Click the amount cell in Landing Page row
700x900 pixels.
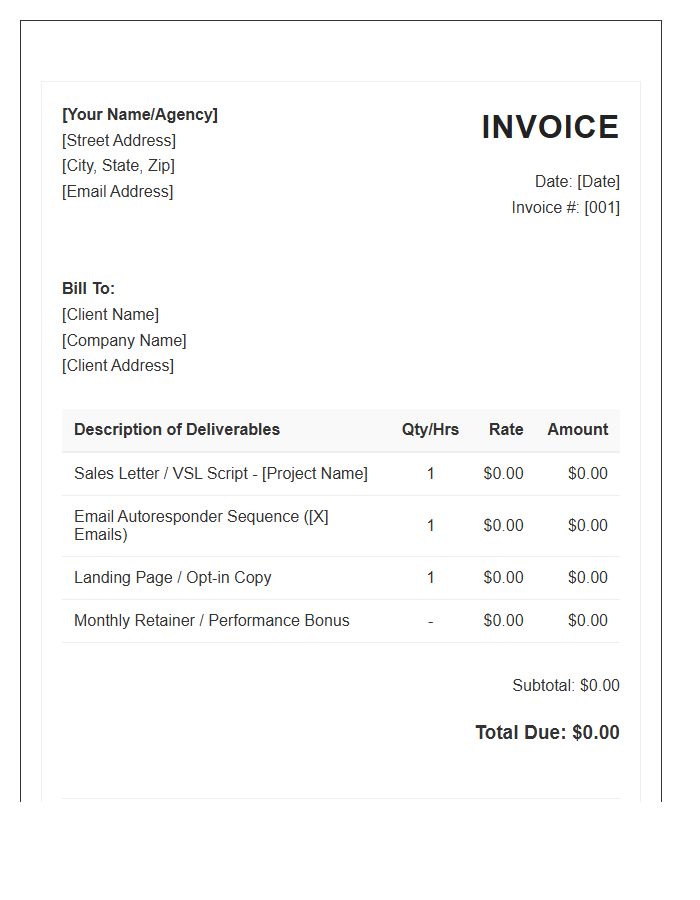[x=588, y=578]
